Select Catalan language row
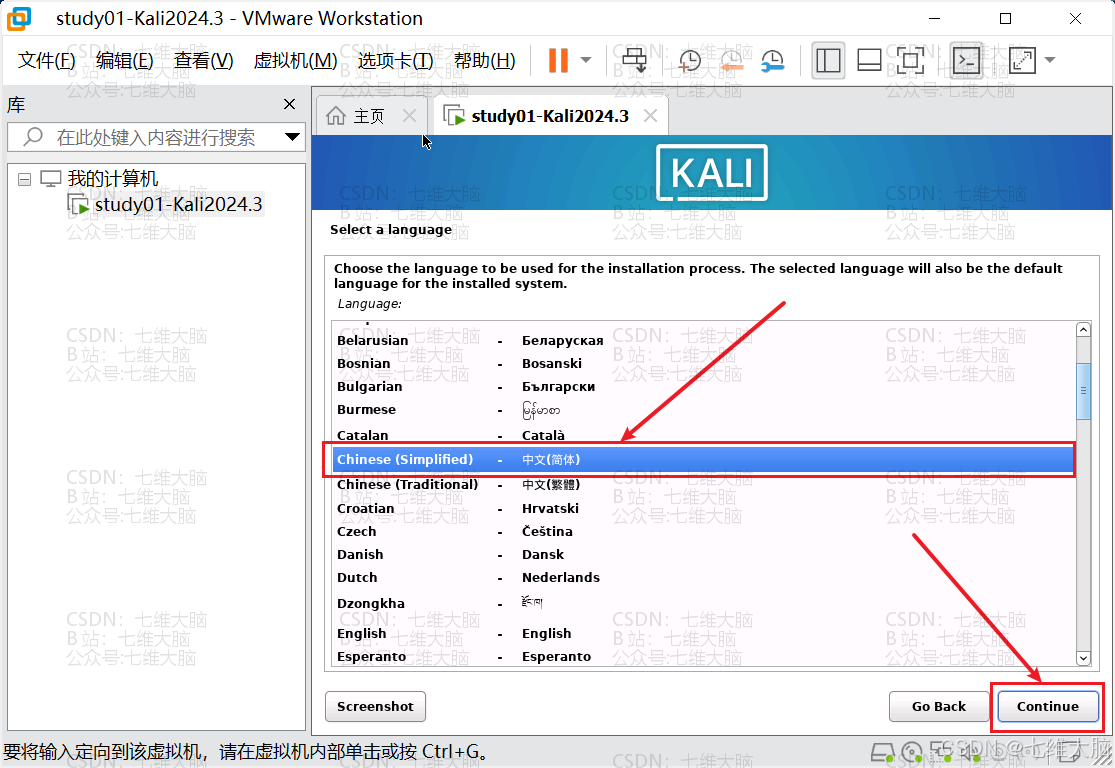 pos(703,435)
